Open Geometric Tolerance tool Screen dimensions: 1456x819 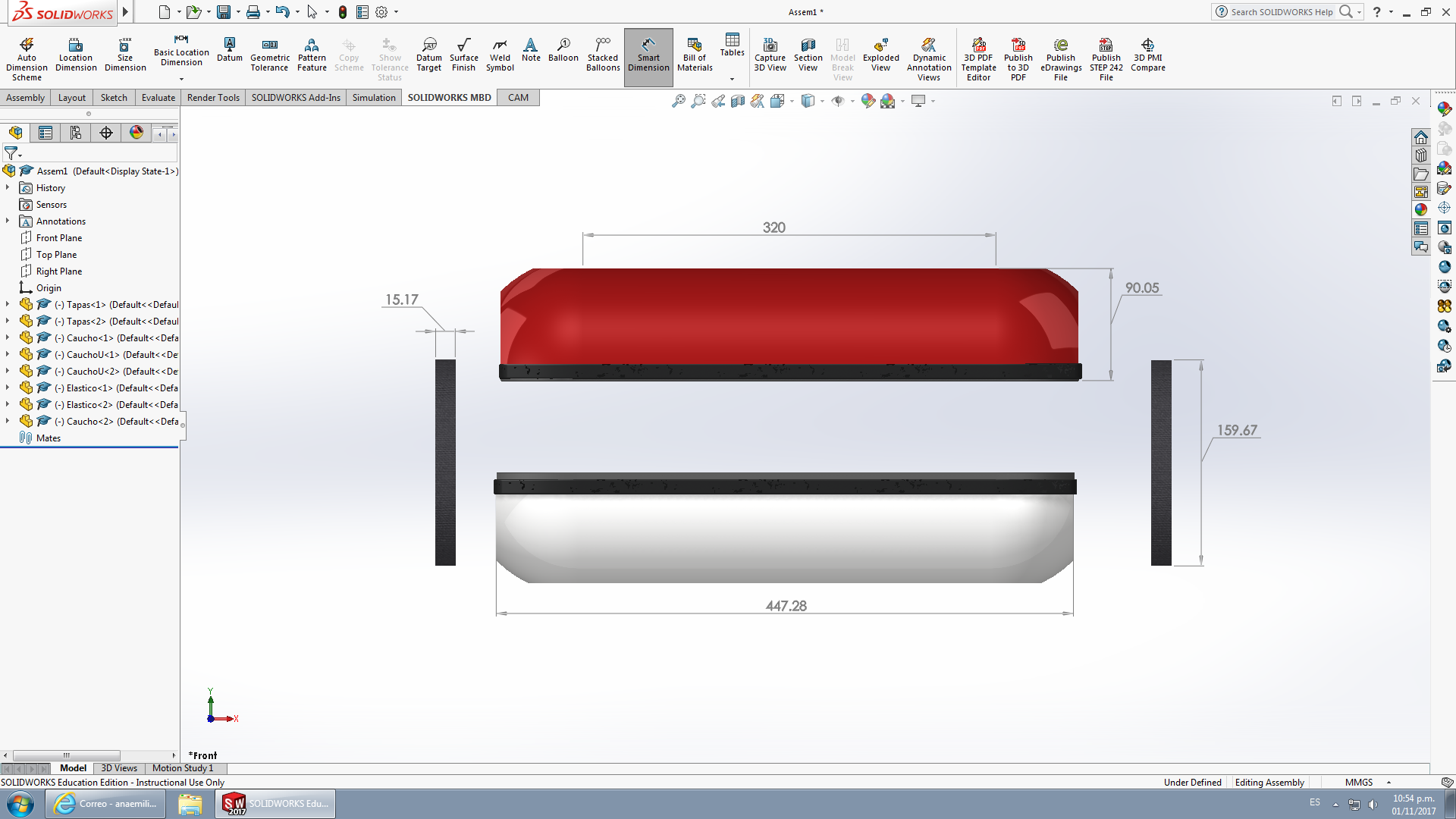[270, 55]
